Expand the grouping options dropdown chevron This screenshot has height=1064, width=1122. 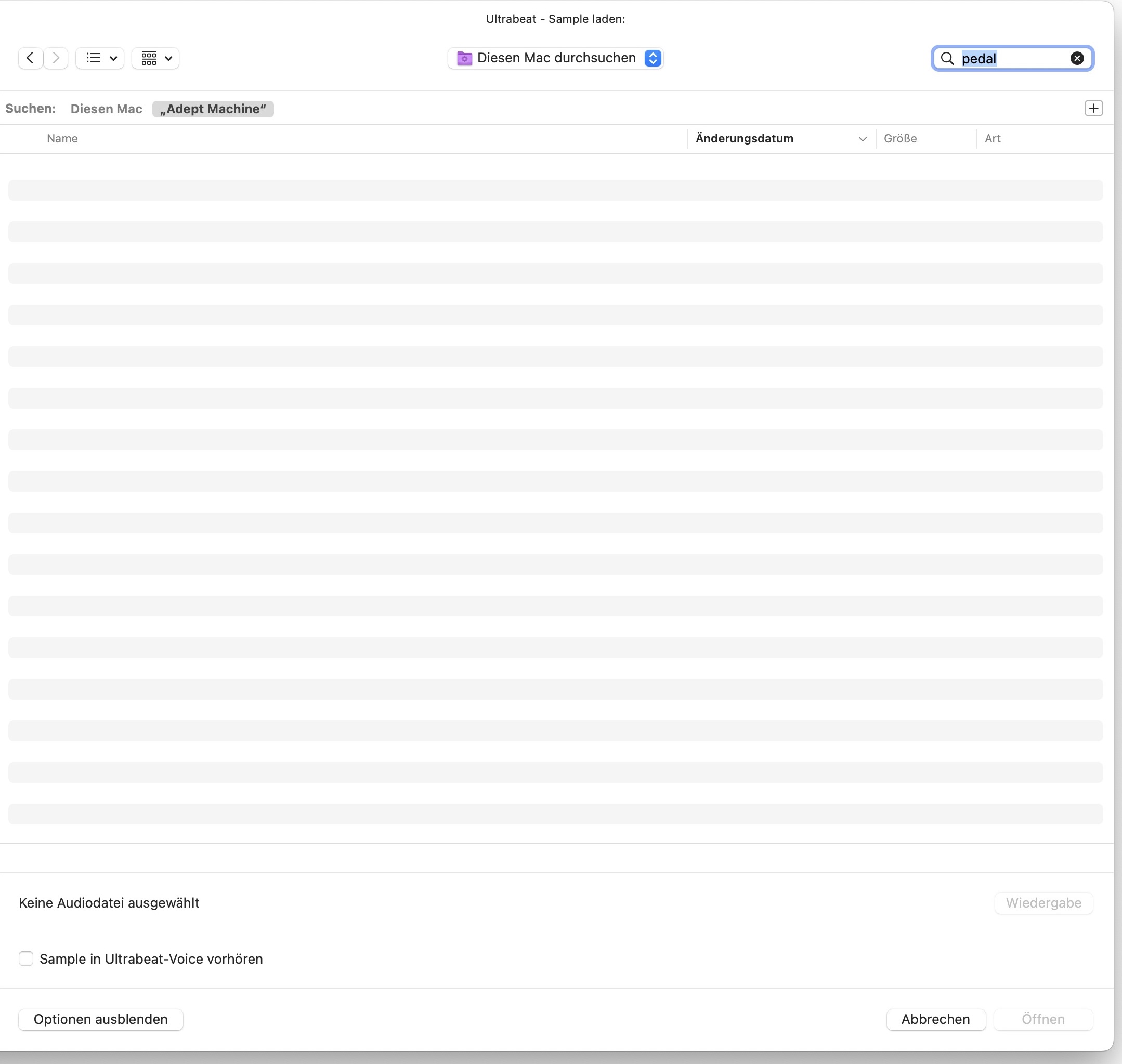(x=168, y=58)
